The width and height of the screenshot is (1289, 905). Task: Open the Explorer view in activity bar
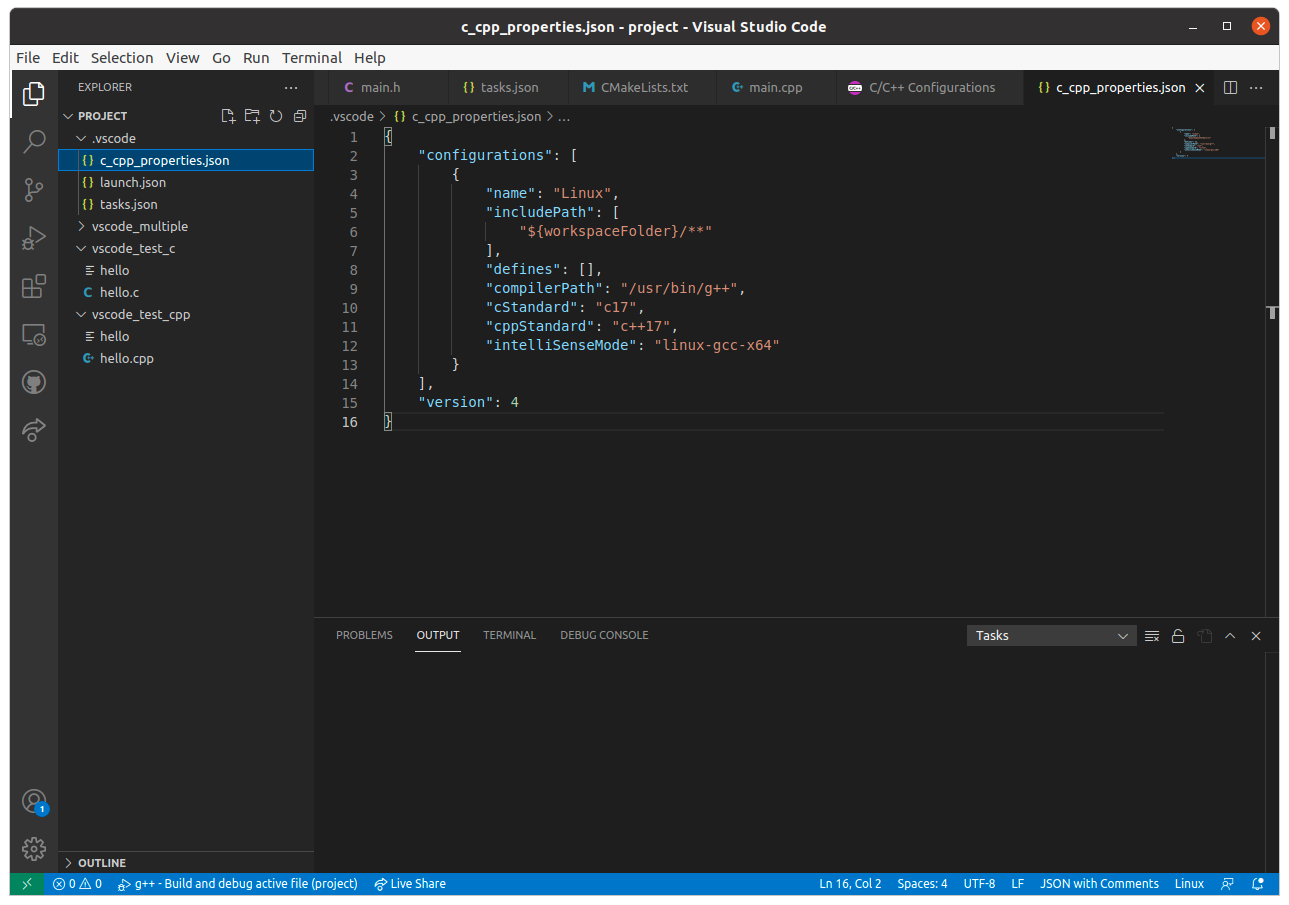click(x=34, y=94)
